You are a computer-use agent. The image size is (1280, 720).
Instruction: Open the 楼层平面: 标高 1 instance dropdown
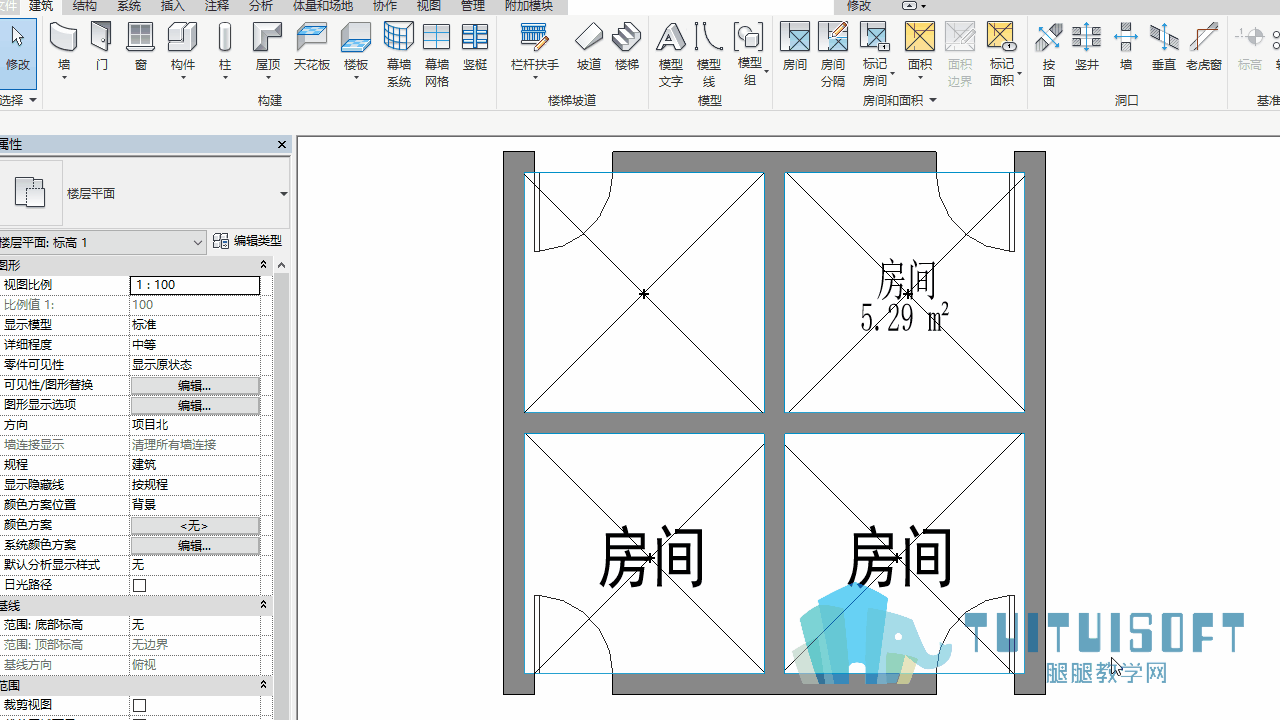click(x=103, y=242)
